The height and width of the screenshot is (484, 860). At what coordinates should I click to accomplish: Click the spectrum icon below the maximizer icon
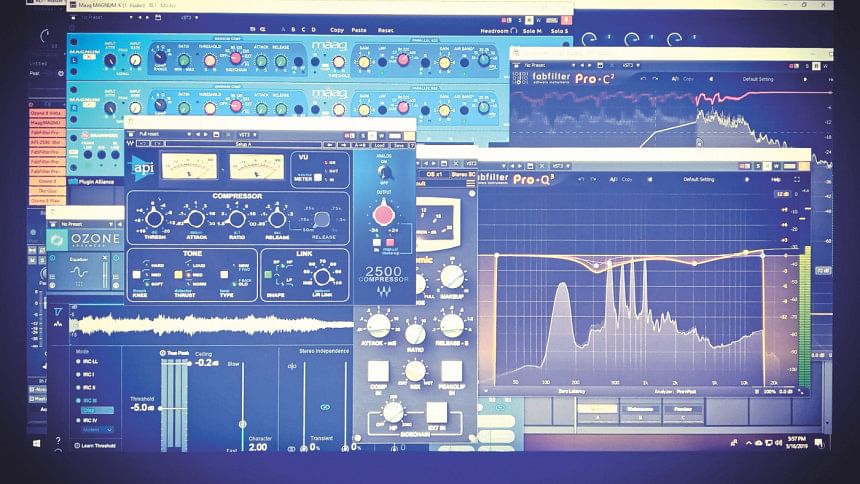click(x=58, y=324)
